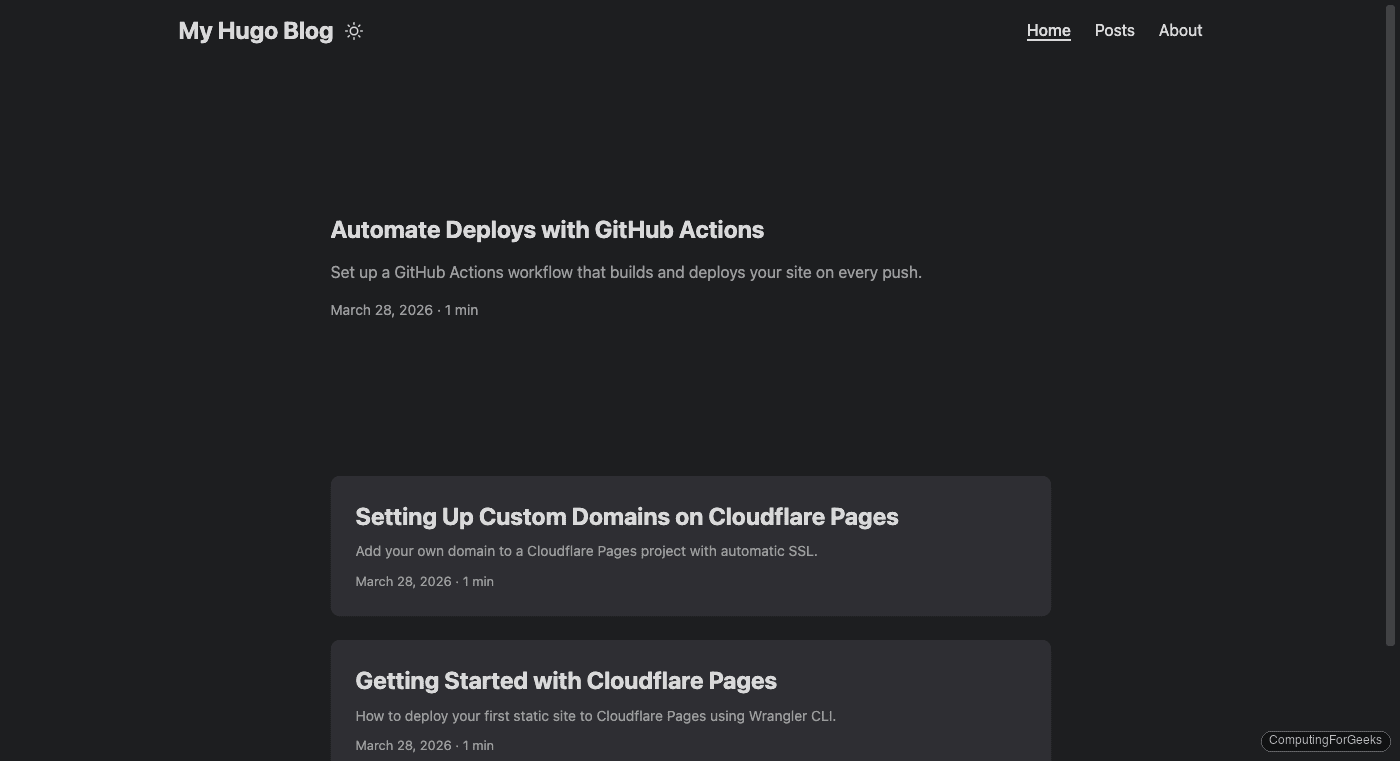Click the Getting Started with Cloudflare Pages card
The width and height of the screenshot is (1400, 761).
tap(690, 700)
